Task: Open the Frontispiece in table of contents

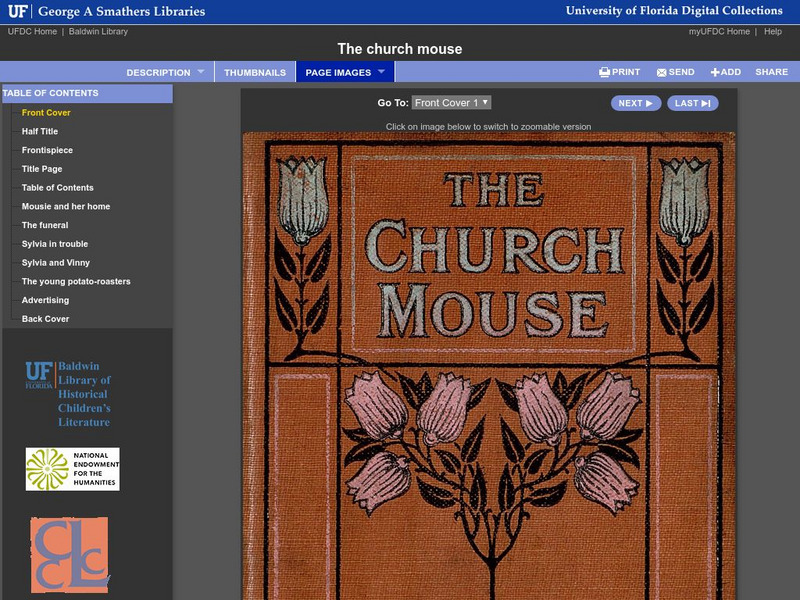Action: click(47, 150)
